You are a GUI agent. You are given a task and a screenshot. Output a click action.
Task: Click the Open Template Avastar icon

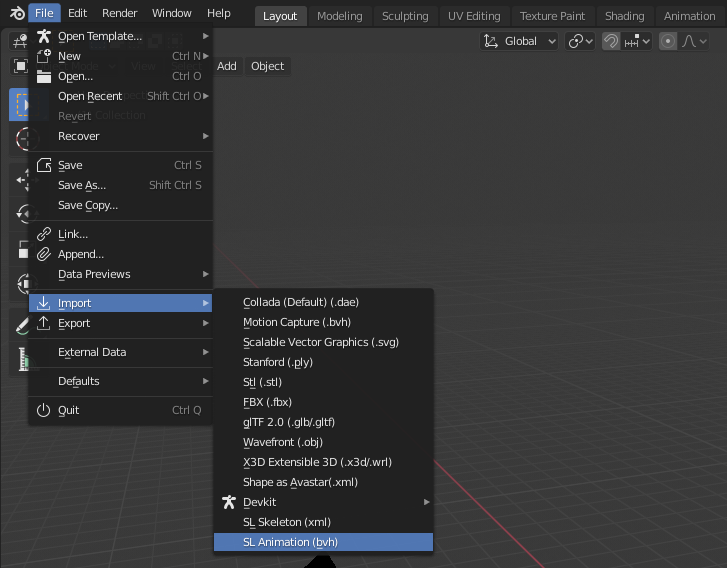[44, 36]
